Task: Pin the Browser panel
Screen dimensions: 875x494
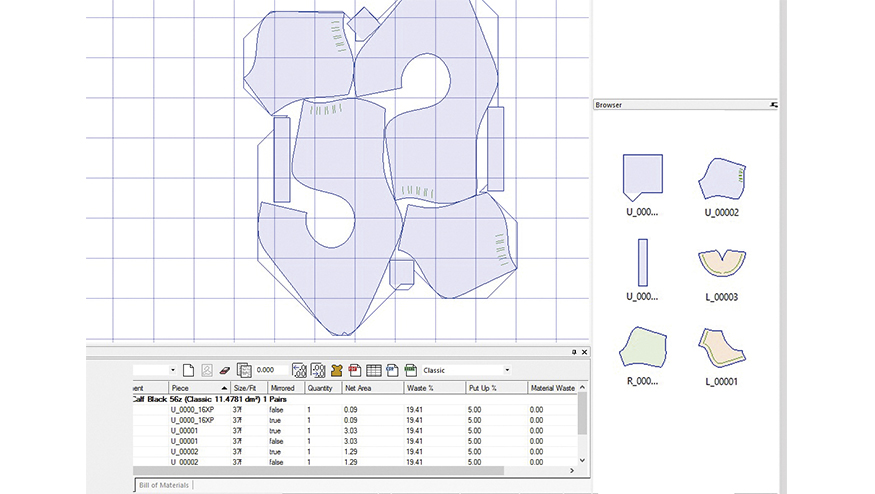Action: 773,105
